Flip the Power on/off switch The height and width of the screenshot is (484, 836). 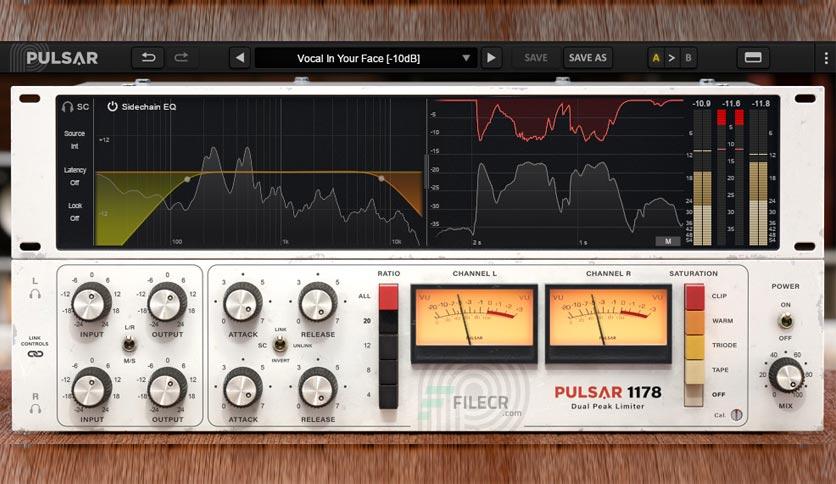[785, 321]
